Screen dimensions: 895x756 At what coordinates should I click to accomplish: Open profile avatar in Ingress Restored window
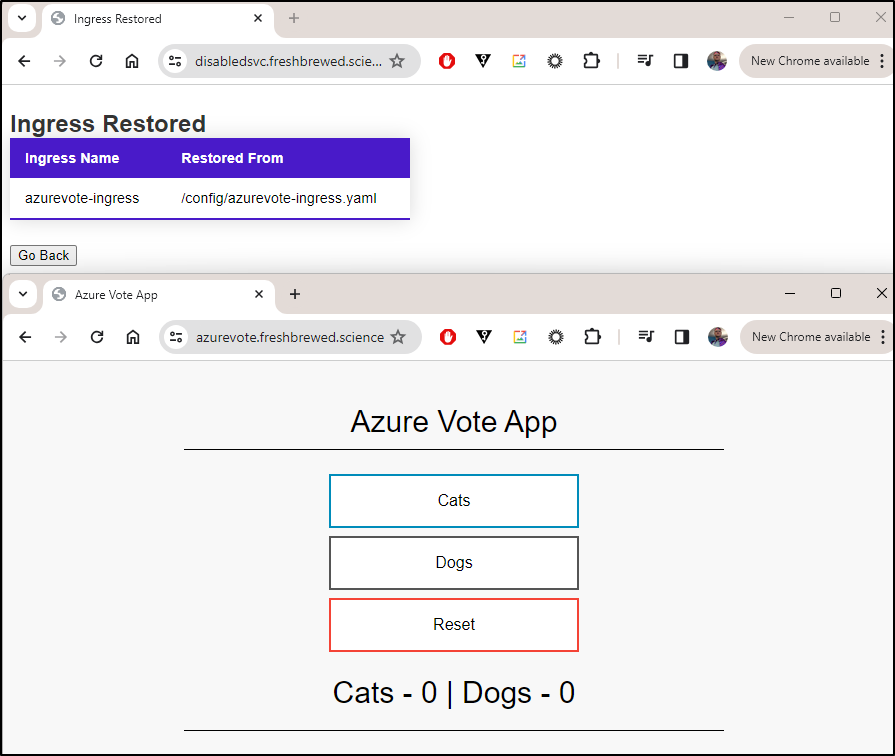[717, 61]
